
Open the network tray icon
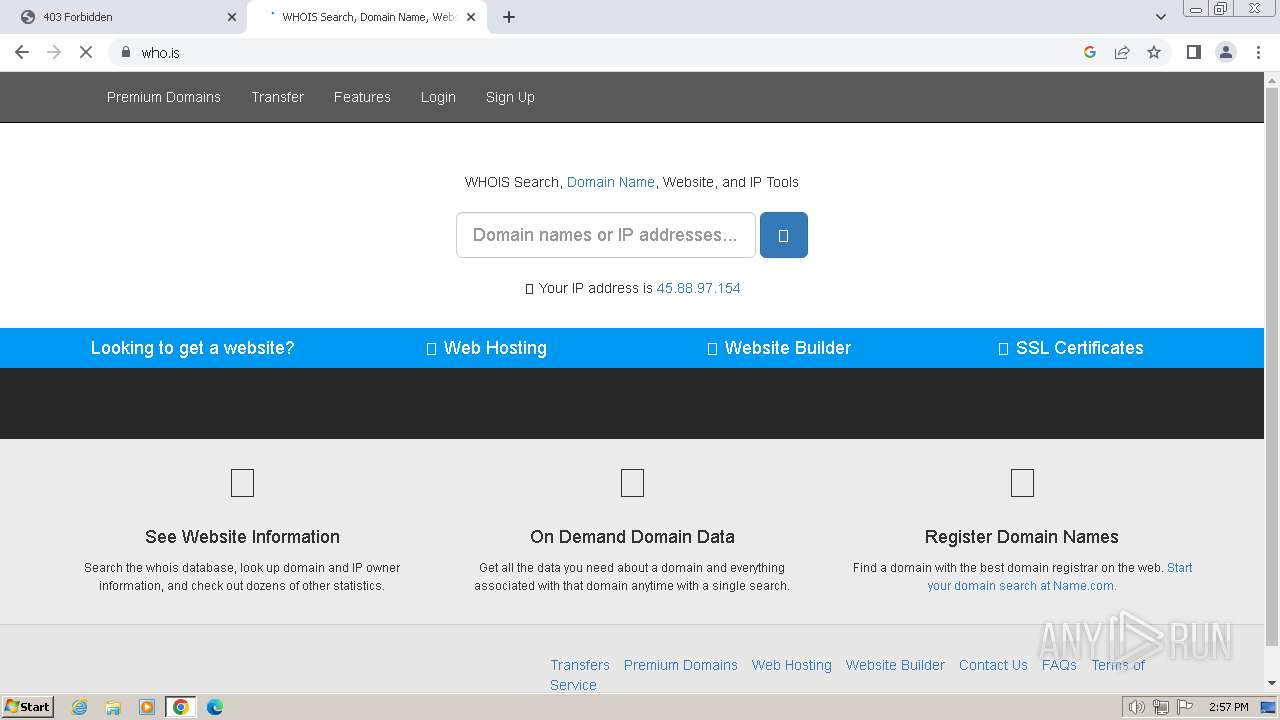pyautogui.click(x=1161, y=707)
